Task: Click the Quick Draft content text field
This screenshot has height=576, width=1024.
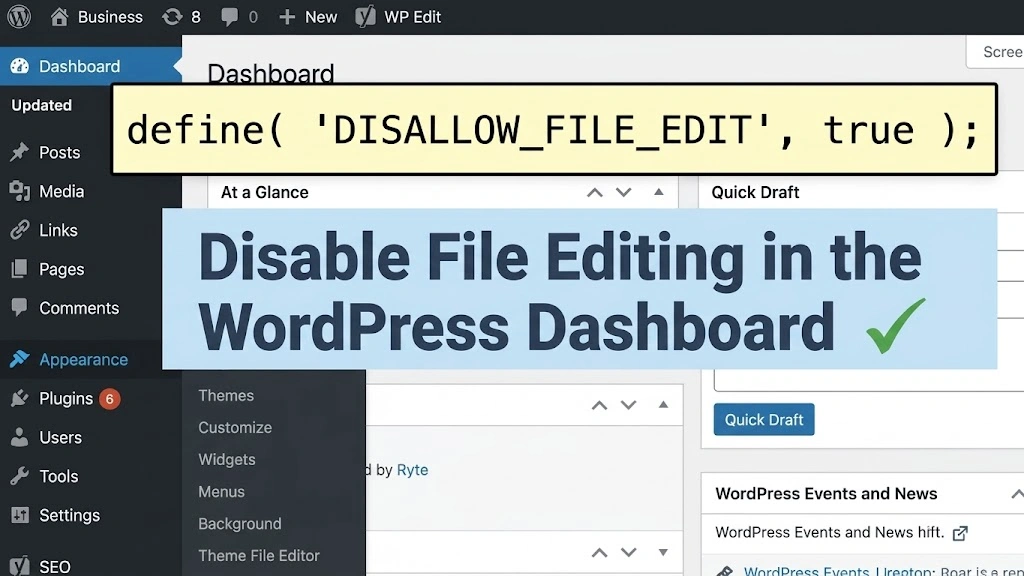Action: pos(869,380)
